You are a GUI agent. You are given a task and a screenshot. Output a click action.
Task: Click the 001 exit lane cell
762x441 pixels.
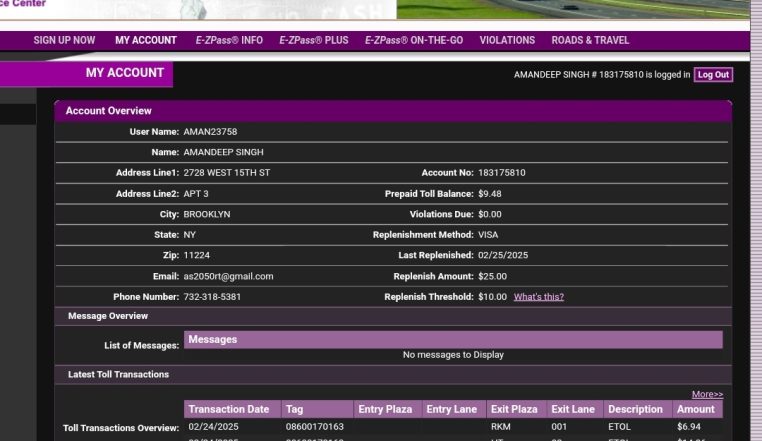click(x=559, y=426)
